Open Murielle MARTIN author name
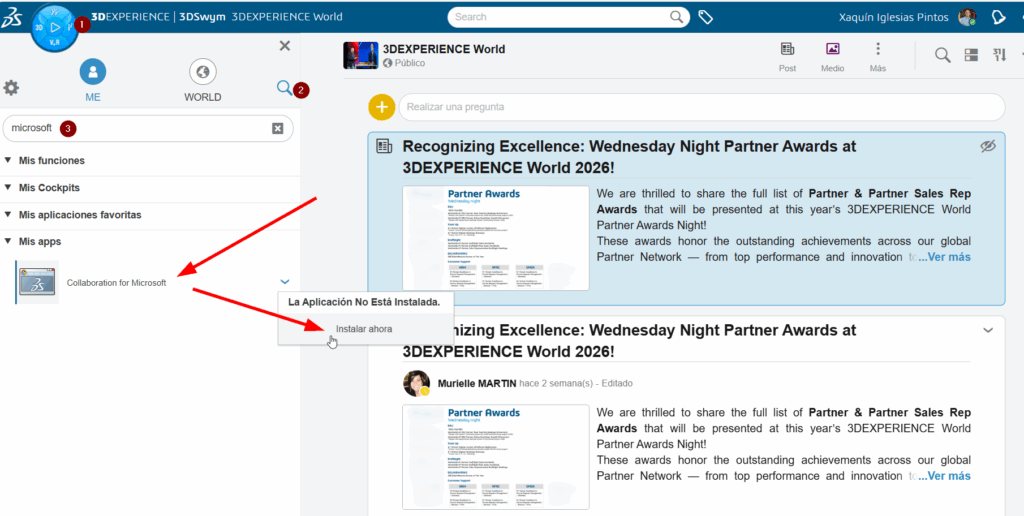Viewport: 1024px width, 516px height. (x=477, y=383)
